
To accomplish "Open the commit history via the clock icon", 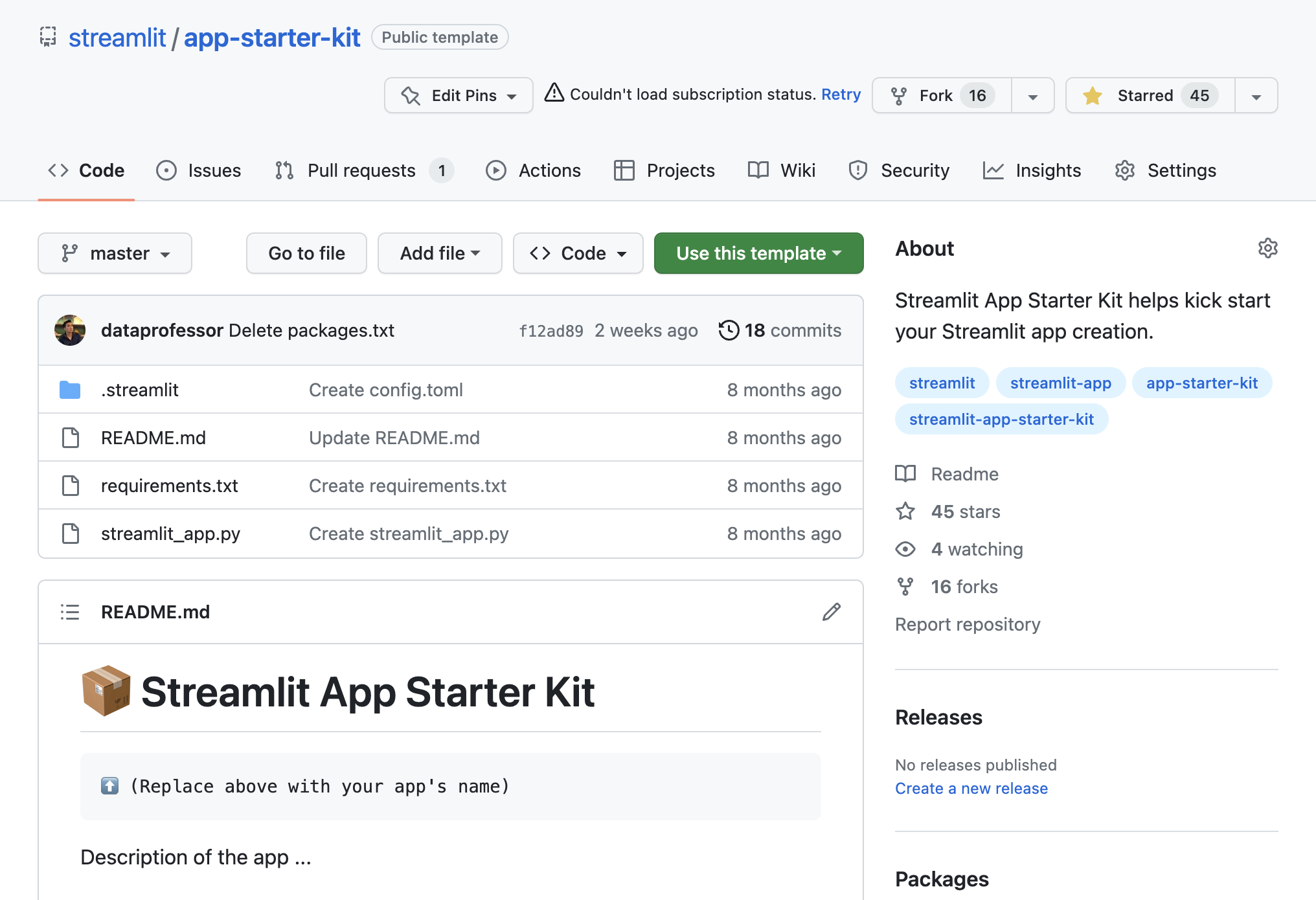I will [730, 330].
